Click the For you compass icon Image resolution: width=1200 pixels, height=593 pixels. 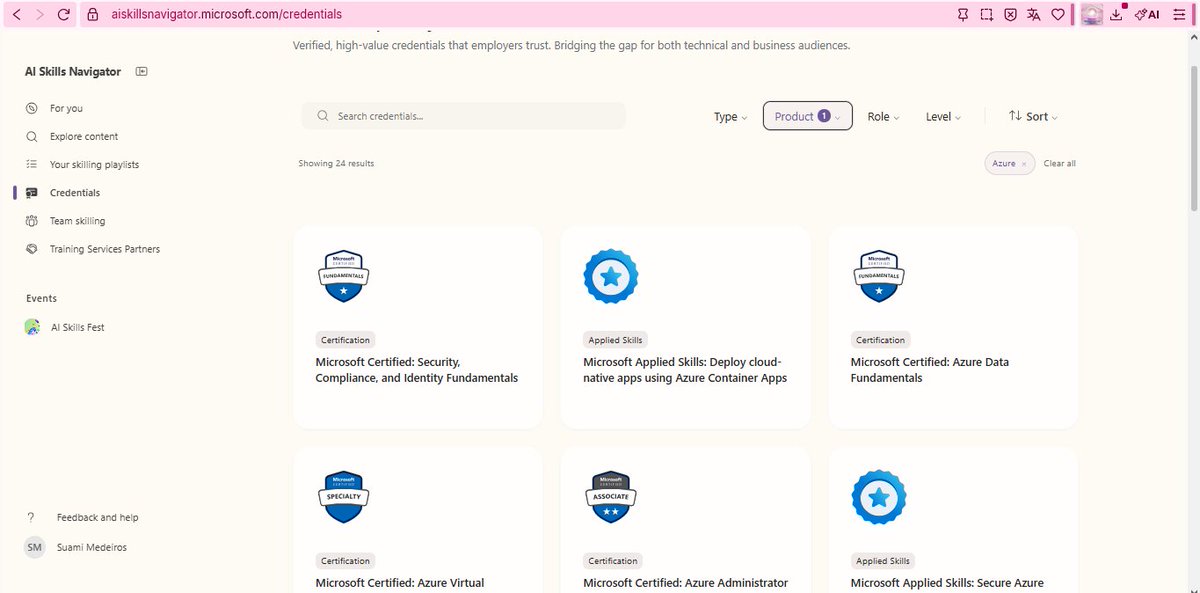pos(32,108)
